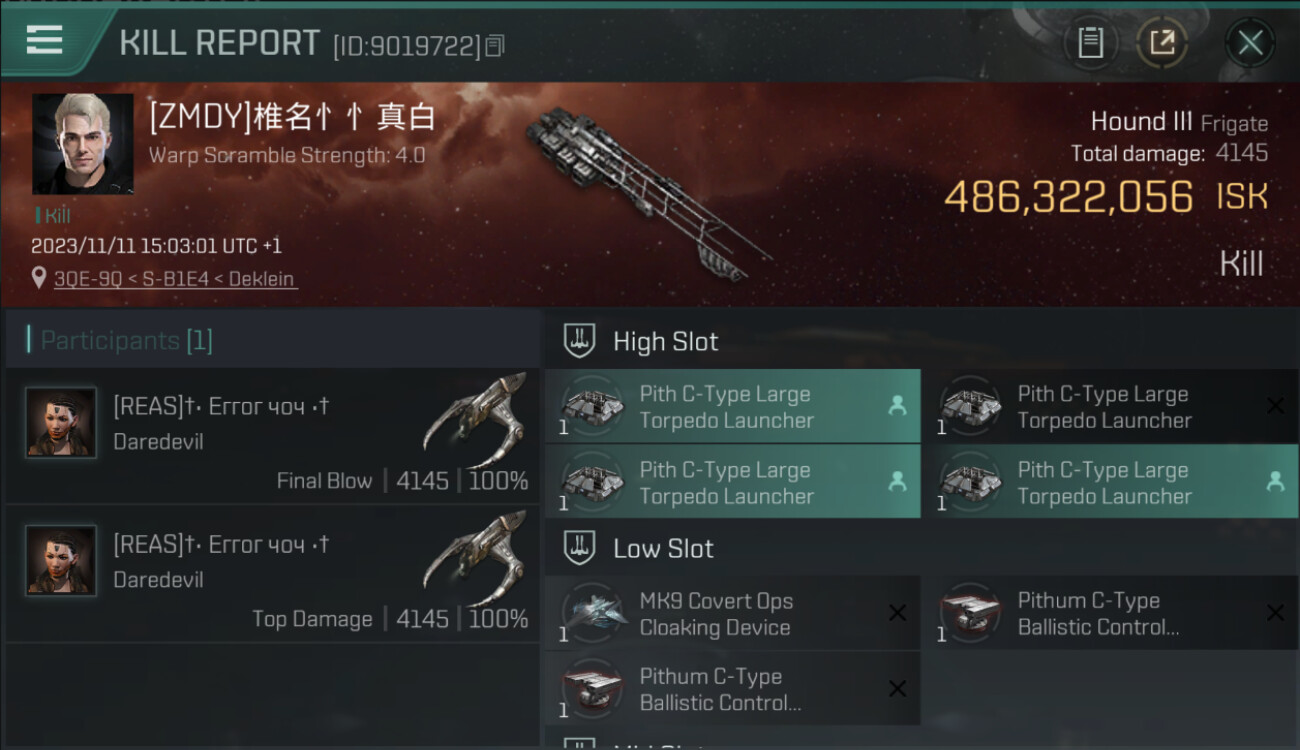
Task: Close the kill report window
Action: coord(1250,43)
